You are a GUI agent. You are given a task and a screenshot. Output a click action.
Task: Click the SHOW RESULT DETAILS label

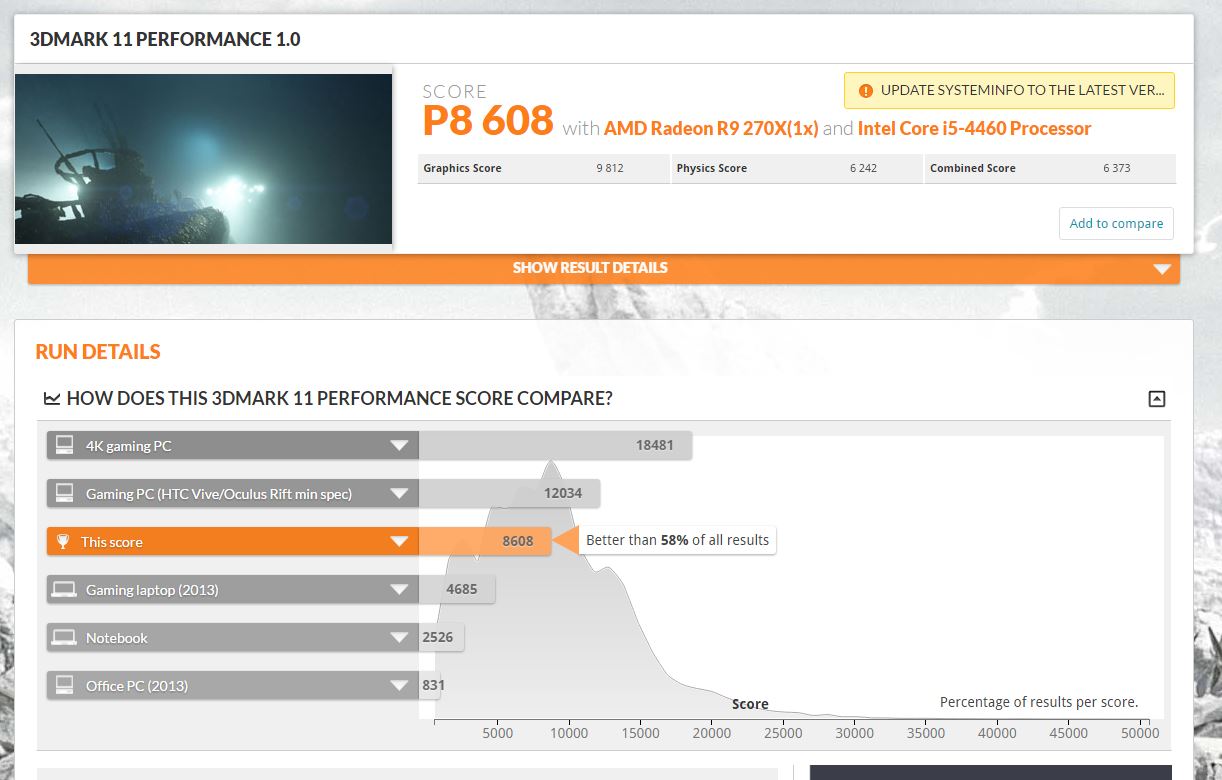pos(590,268)
